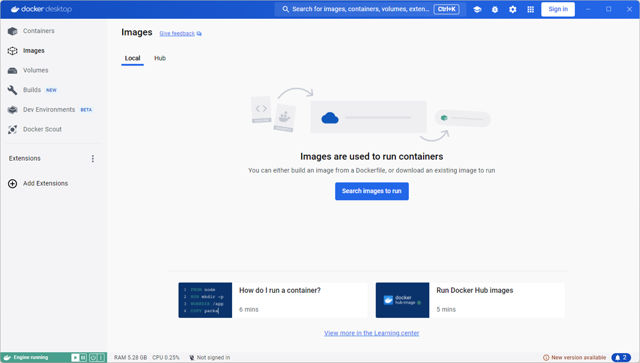Click Search images to run button
The width and height of the screenshot is (640, 363).
(x=372, y=191)
